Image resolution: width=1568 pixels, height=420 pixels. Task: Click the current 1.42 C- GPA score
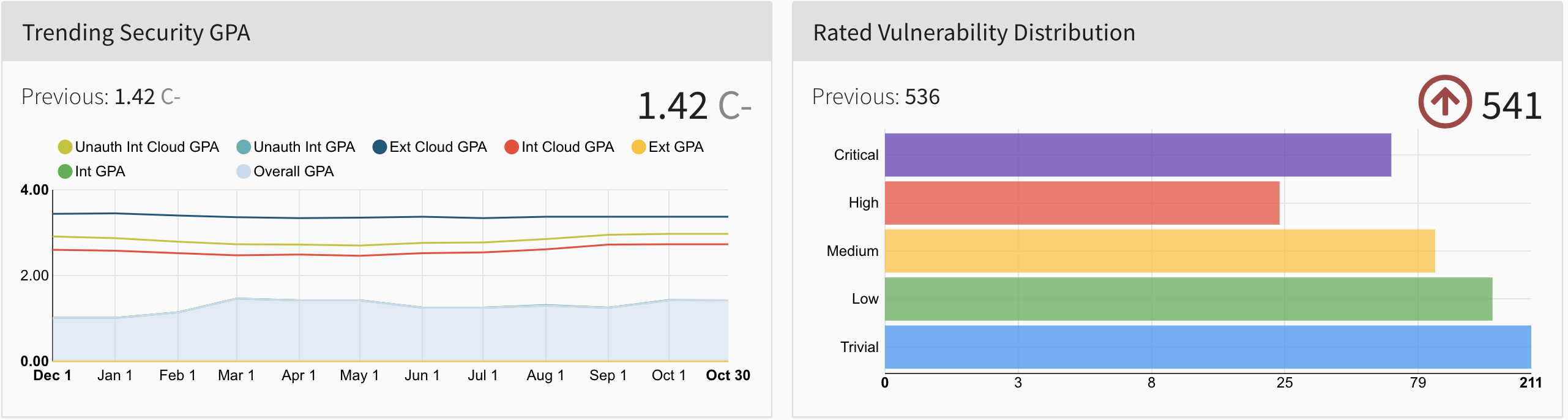pos(694,105)
